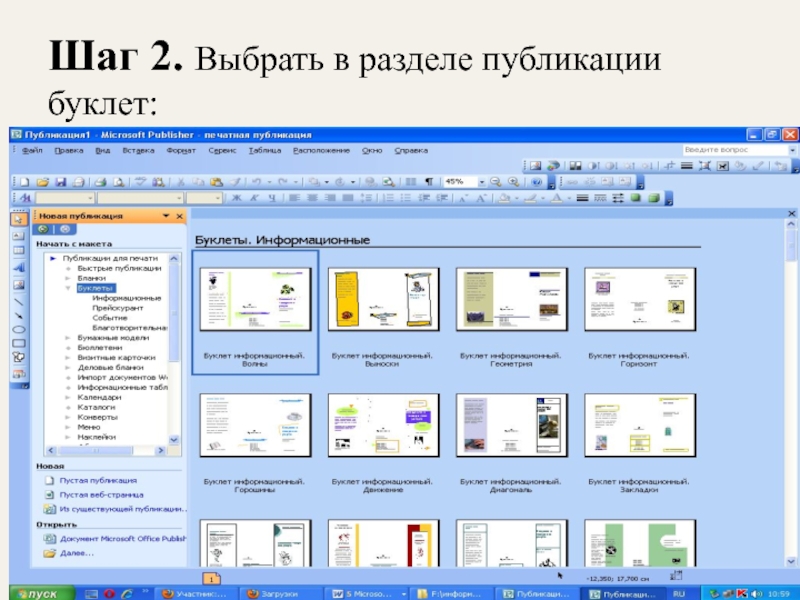Select the Line tool in the Objects toolbar
Image resolution: width=800 pixels, height=600 pixels.
(x=18, y=299)
